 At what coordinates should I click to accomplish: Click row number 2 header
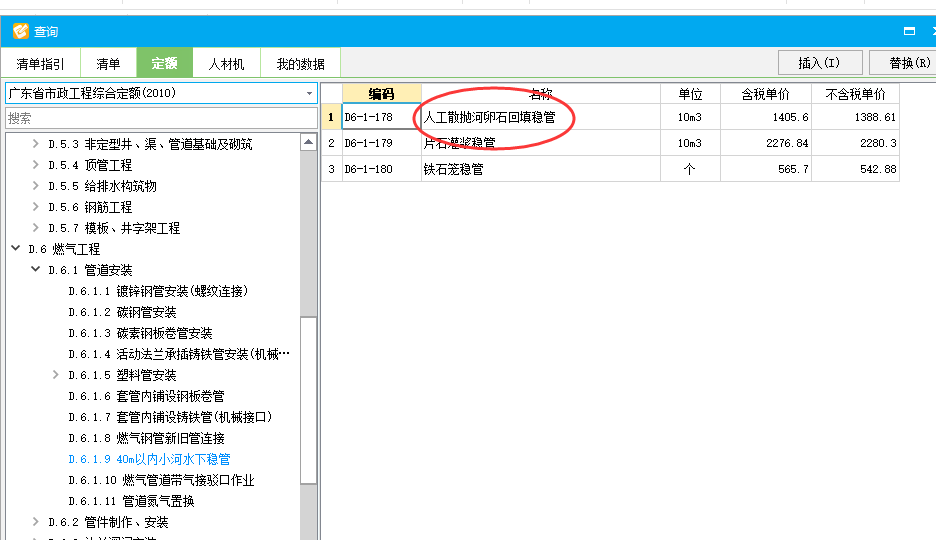[x=331, y=143]
